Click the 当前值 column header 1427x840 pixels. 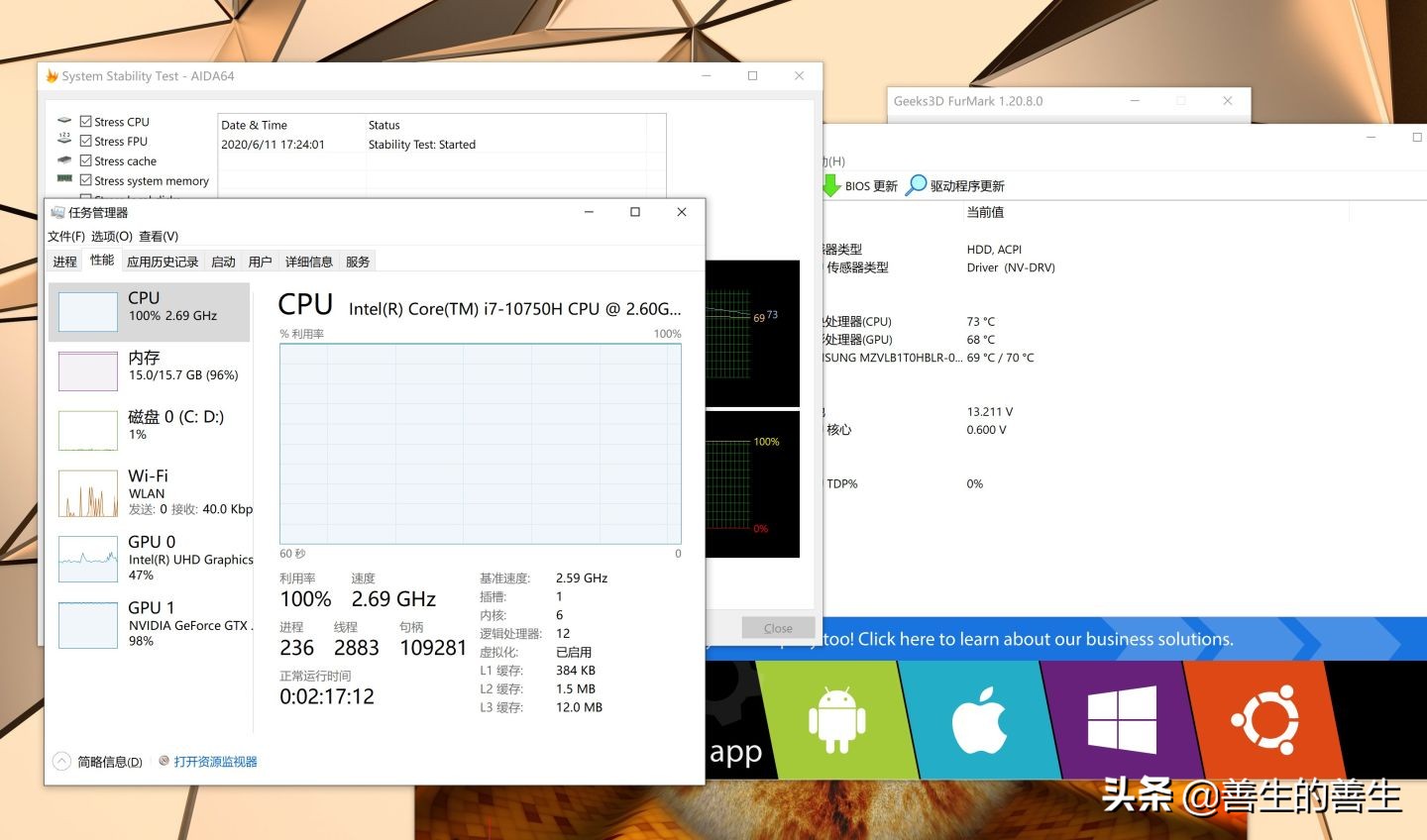click(x=985, y=212)
